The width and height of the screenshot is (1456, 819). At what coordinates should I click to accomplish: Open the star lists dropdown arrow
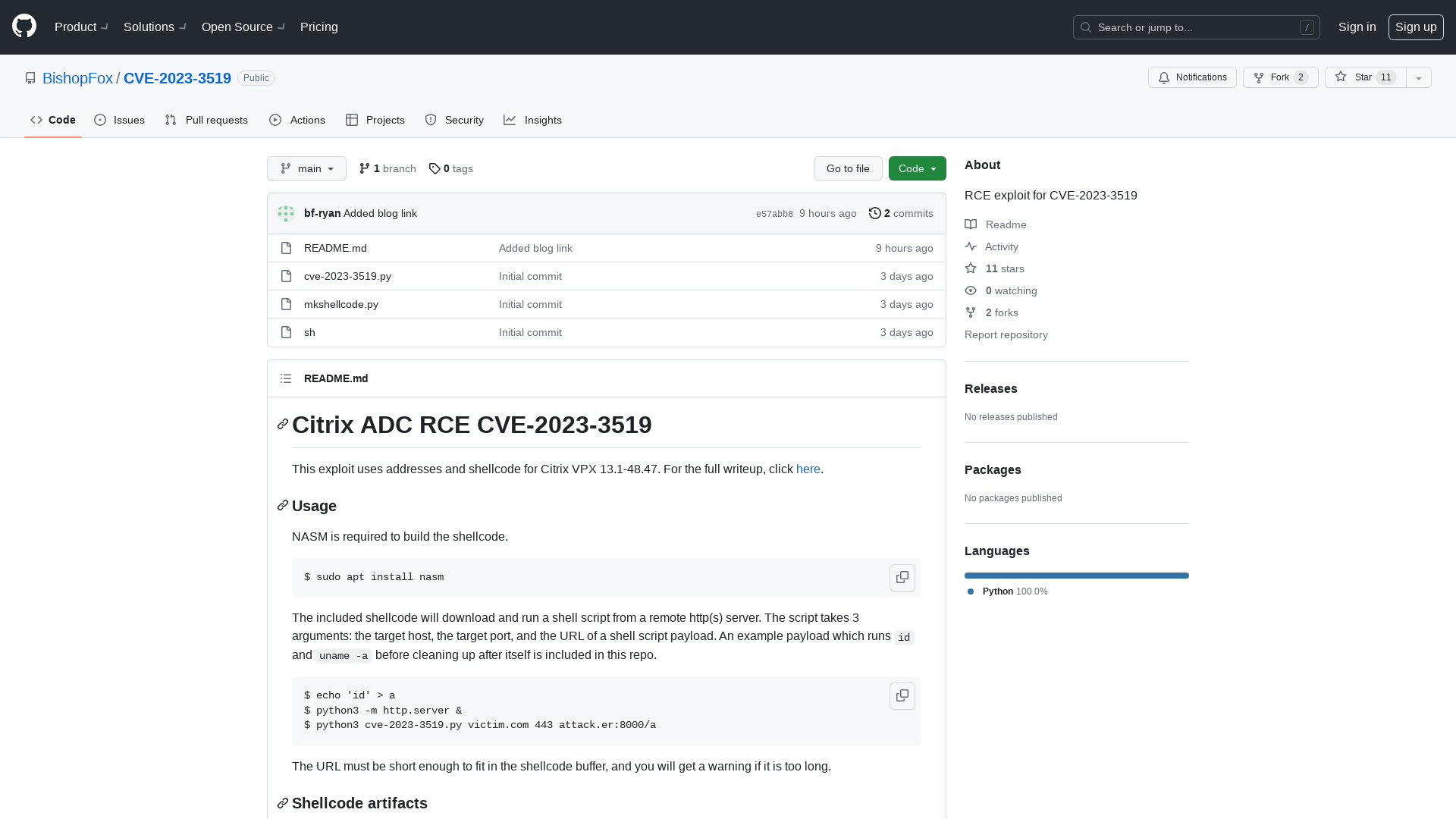(1419, 77)
